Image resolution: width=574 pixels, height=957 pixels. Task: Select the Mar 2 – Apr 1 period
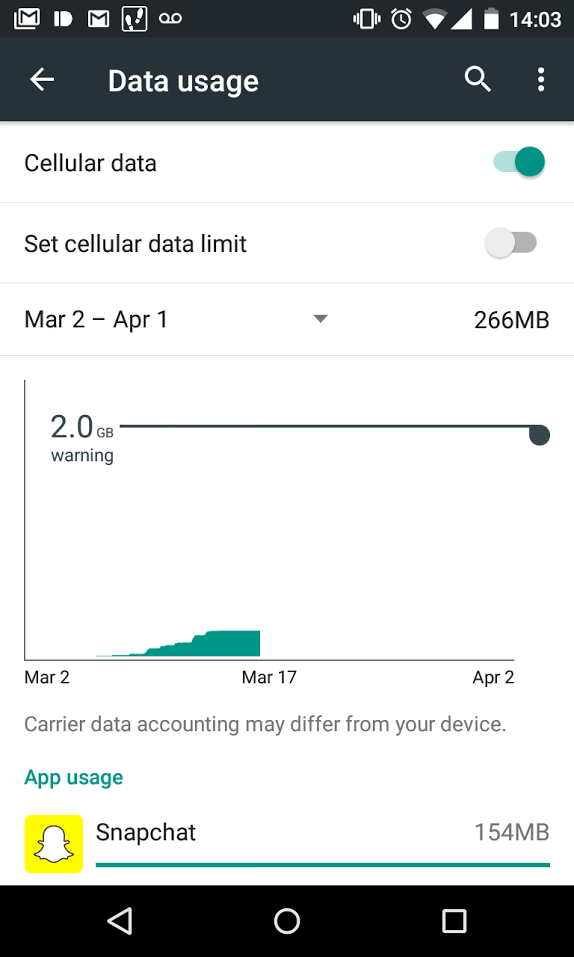click(96, 319)
